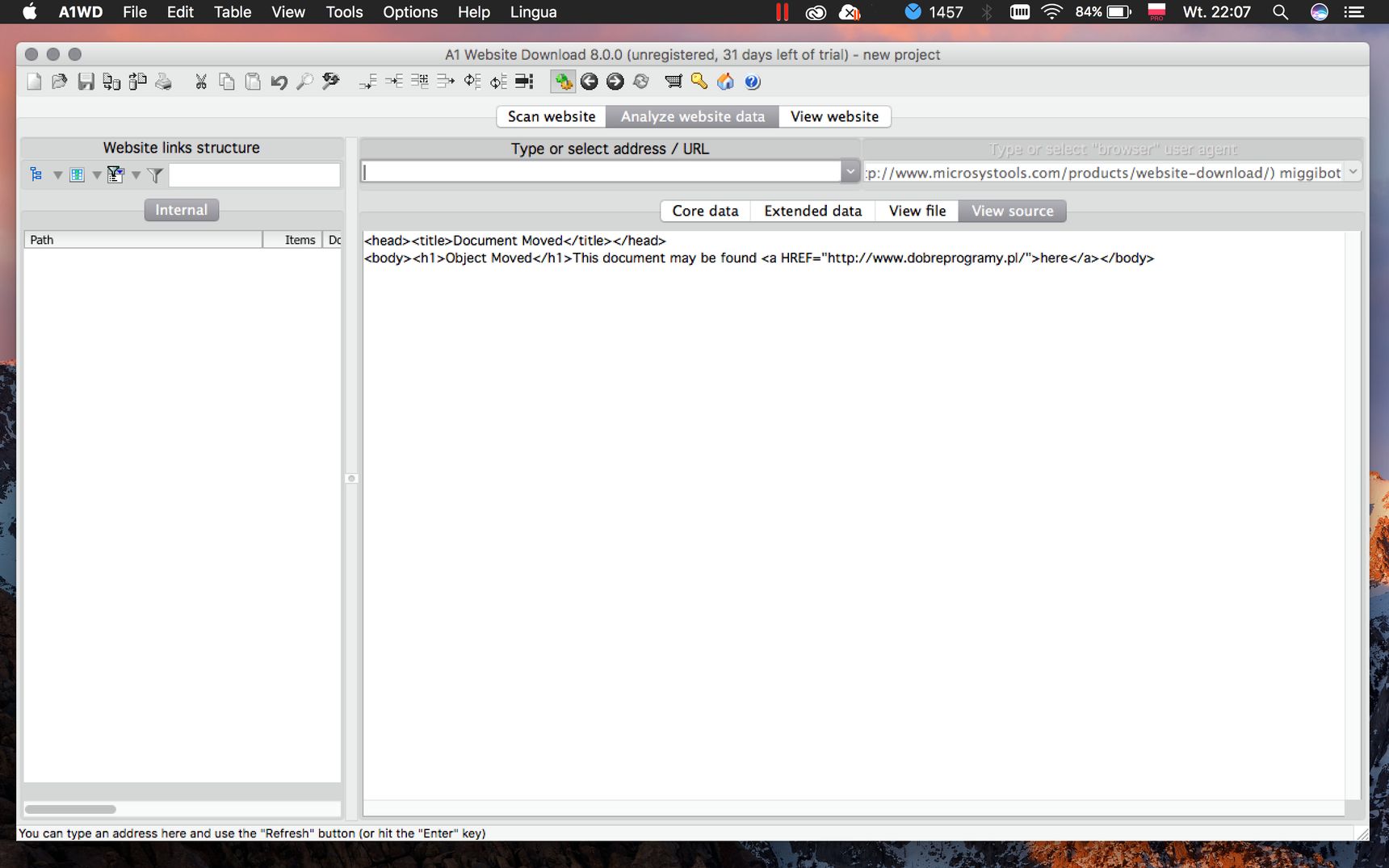Select the View source tab
The height and width of the screenshot is (868, 1389).
1012,211
